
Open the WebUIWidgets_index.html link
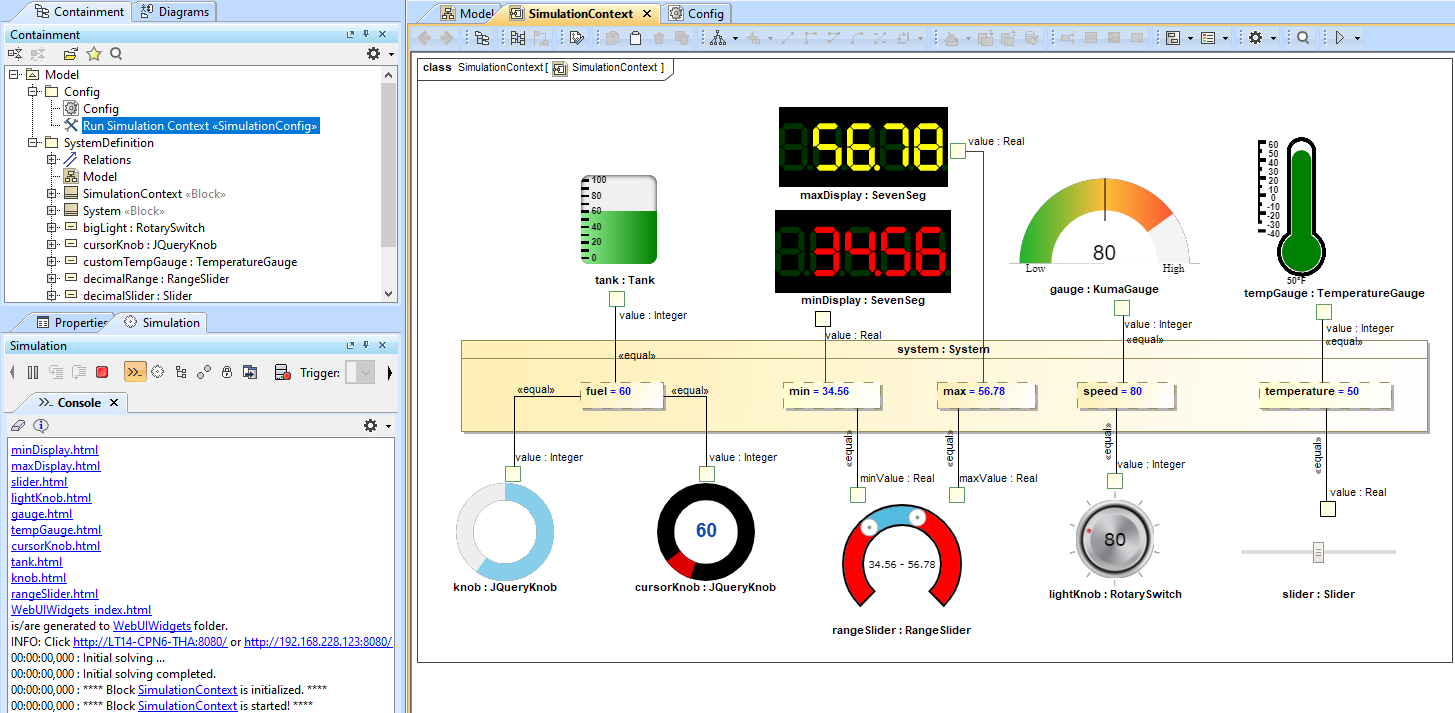click(x=81, y=610)
